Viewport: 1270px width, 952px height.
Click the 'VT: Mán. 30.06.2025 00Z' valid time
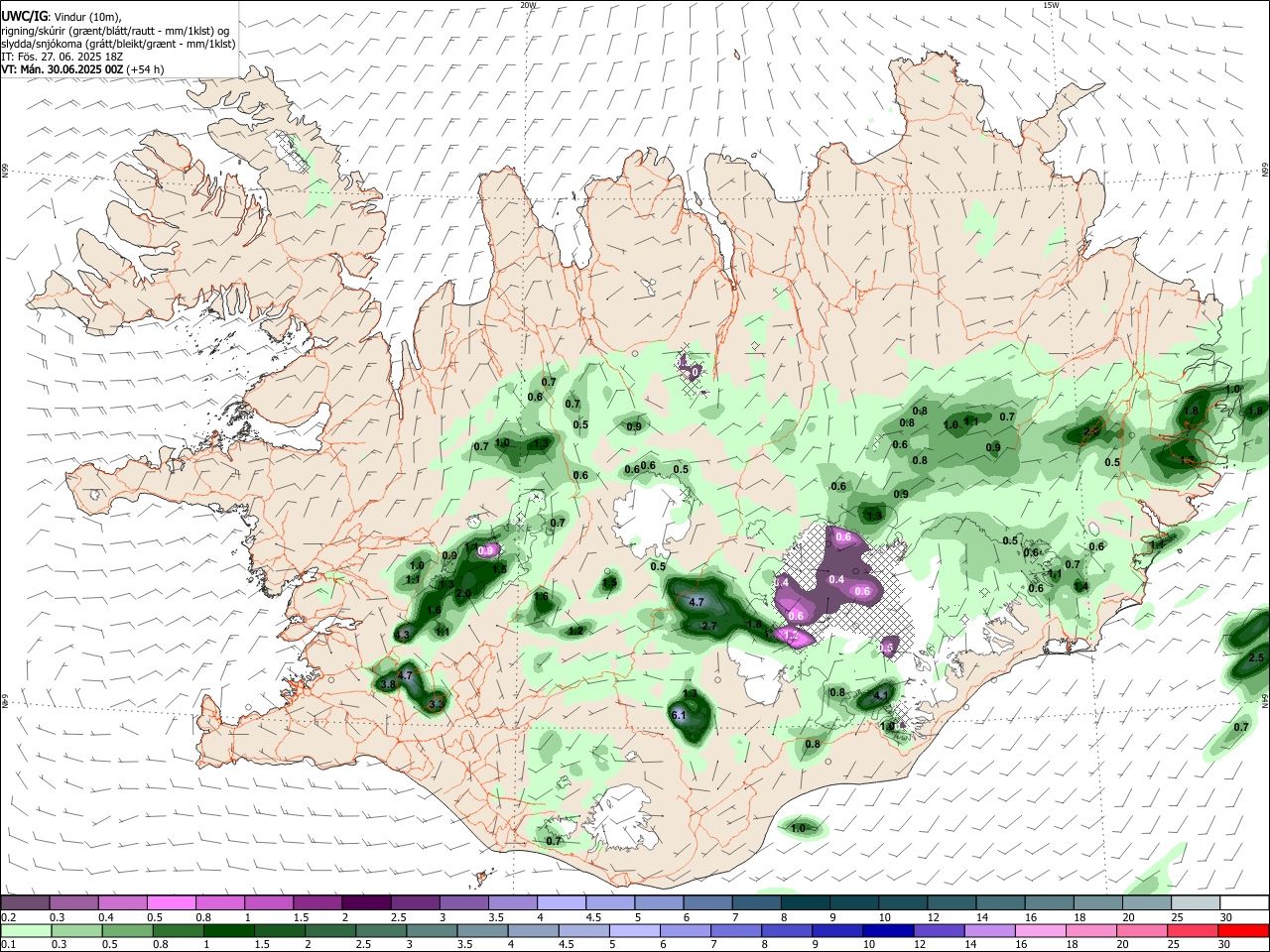tap(62, 69)
